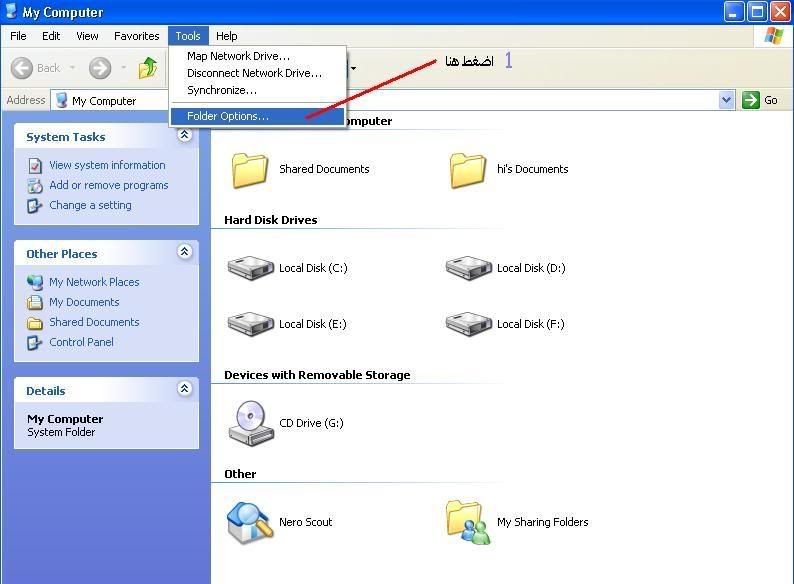The image size is (794, 584).
Task: Click the Hard Disk Drives group header
Action: [271, 220]
